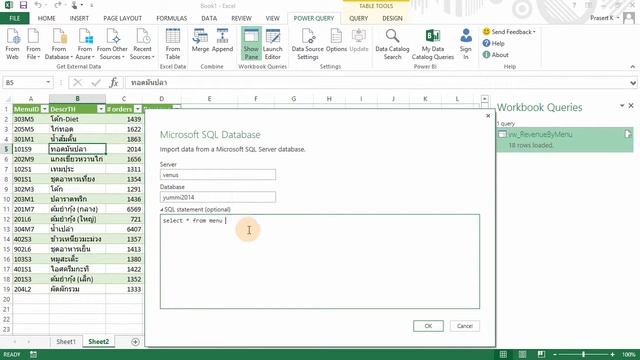Switch to the FORMULAS tab
The image size is (640, 360).
pos(171,18)
